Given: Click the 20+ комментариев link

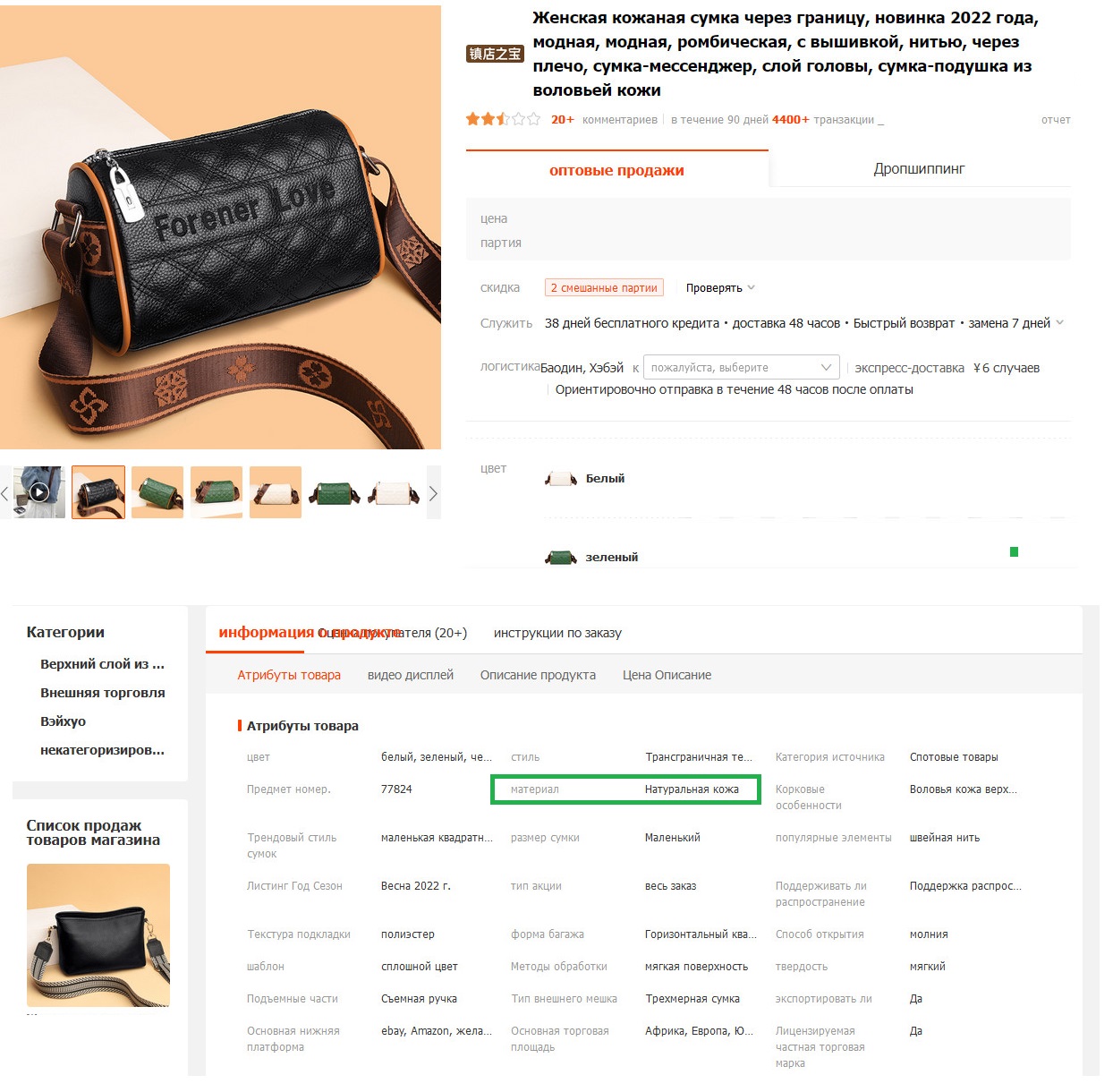Looking at the screenshot, I should click(604, 119).
